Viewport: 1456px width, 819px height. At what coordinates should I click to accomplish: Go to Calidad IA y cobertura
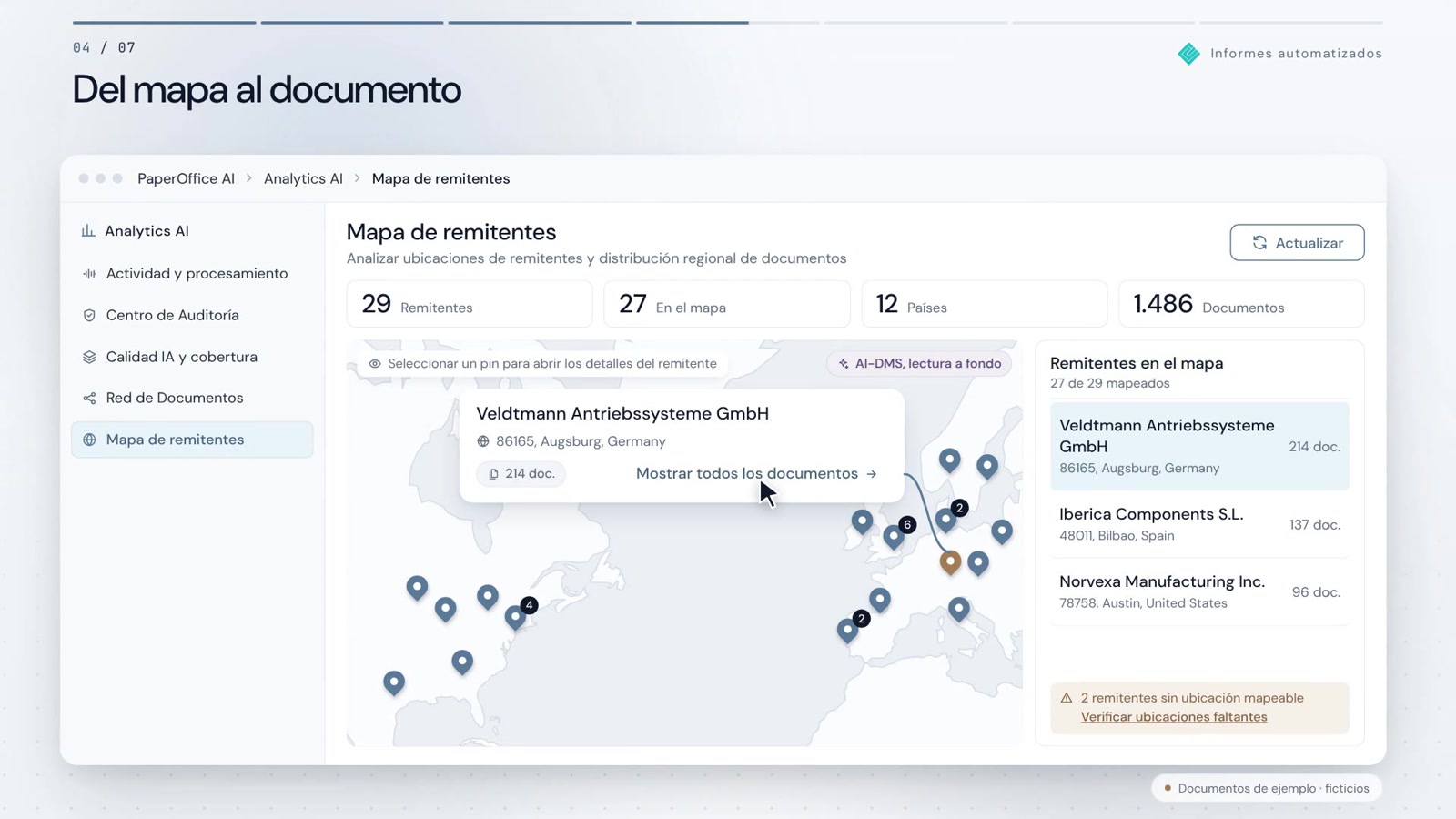pyautogui.click(x=192, y=357)
